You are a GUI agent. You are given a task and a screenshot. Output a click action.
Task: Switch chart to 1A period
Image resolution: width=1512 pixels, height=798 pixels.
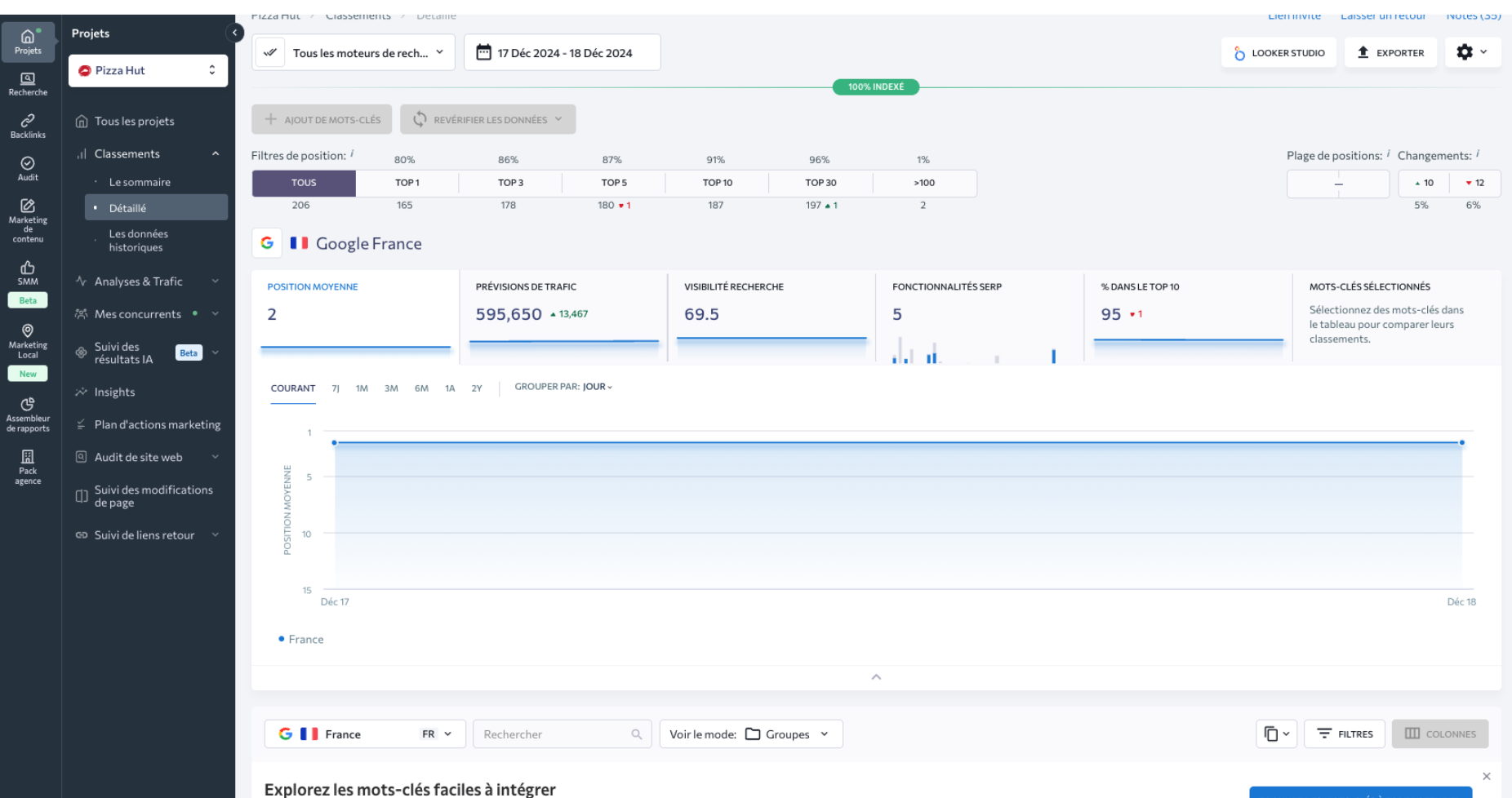pos(450,388)
